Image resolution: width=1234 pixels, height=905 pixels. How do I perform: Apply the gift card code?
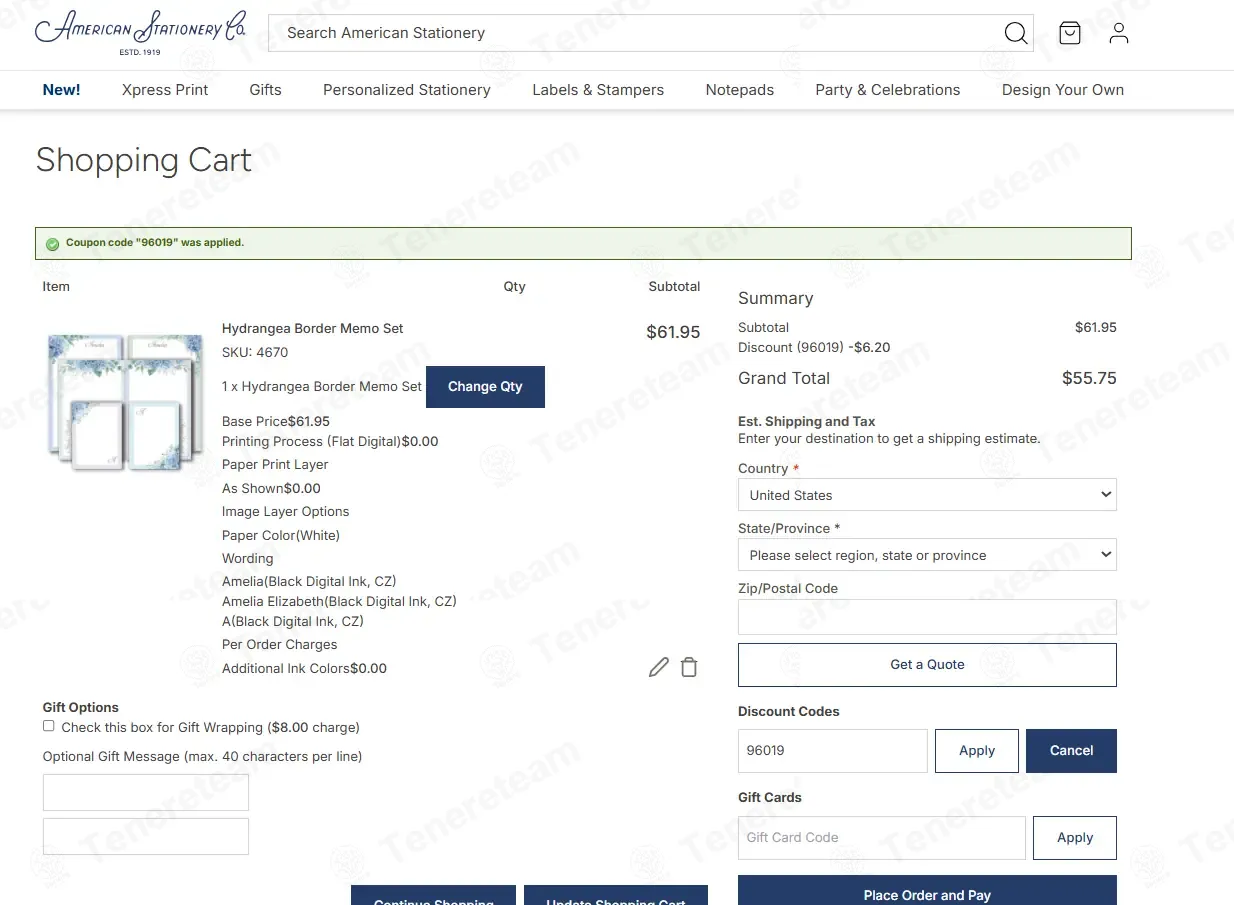coord(1075,838)
